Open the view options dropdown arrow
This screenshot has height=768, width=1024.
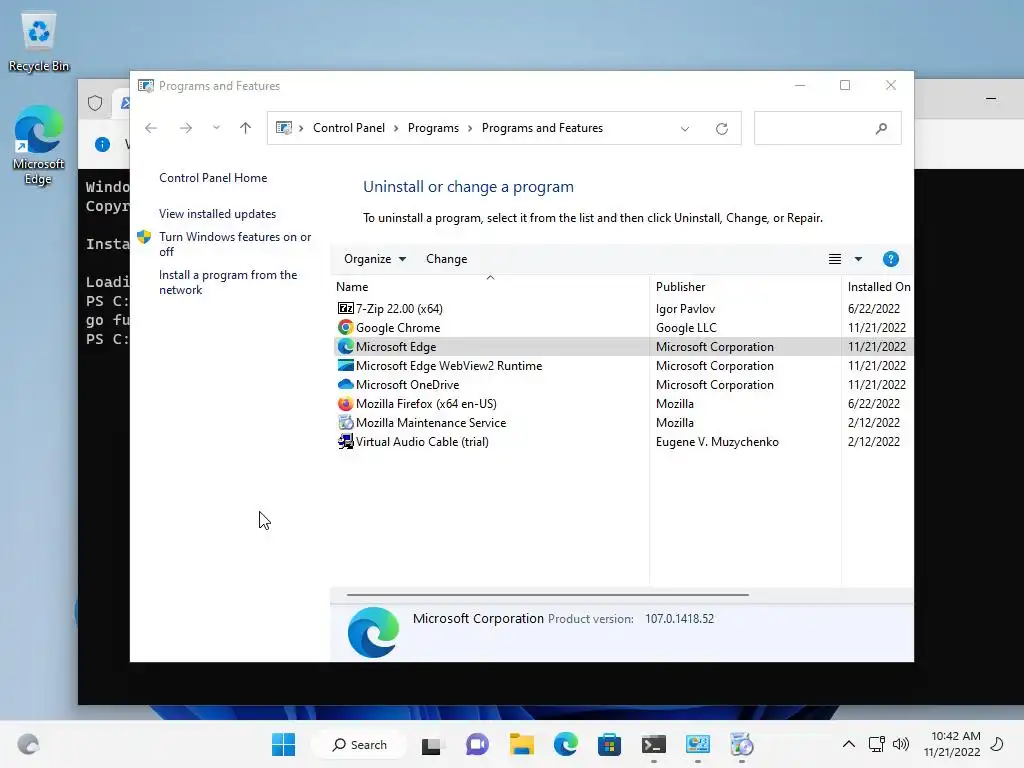(x=858, y=259)
